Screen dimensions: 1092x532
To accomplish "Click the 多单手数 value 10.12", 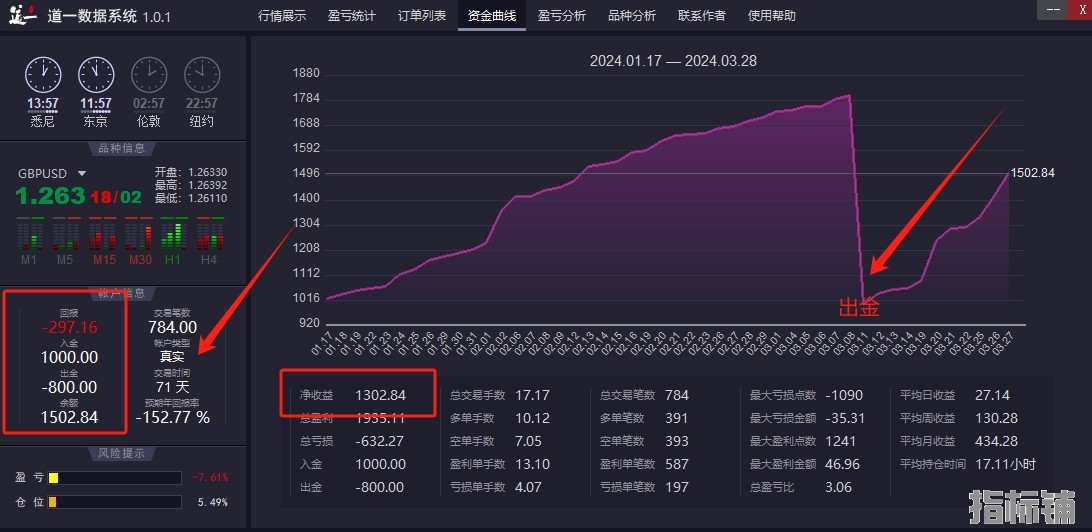I will coord(532,418).
